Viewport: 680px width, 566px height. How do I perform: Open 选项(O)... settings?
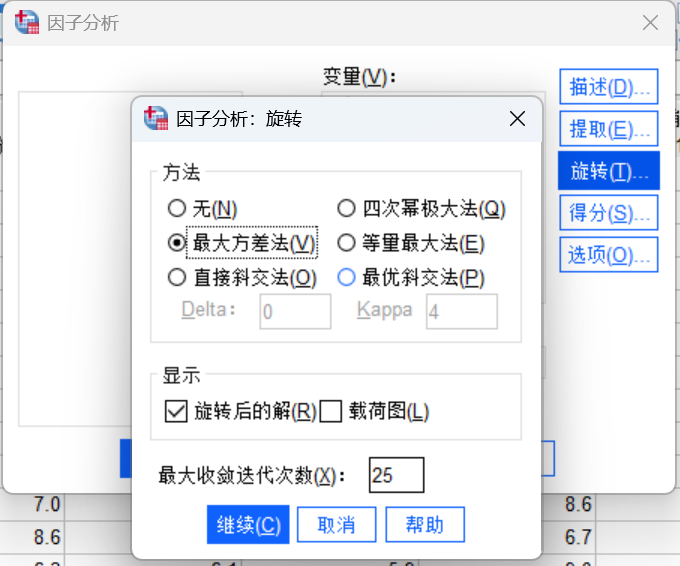(x=609, y=255)
